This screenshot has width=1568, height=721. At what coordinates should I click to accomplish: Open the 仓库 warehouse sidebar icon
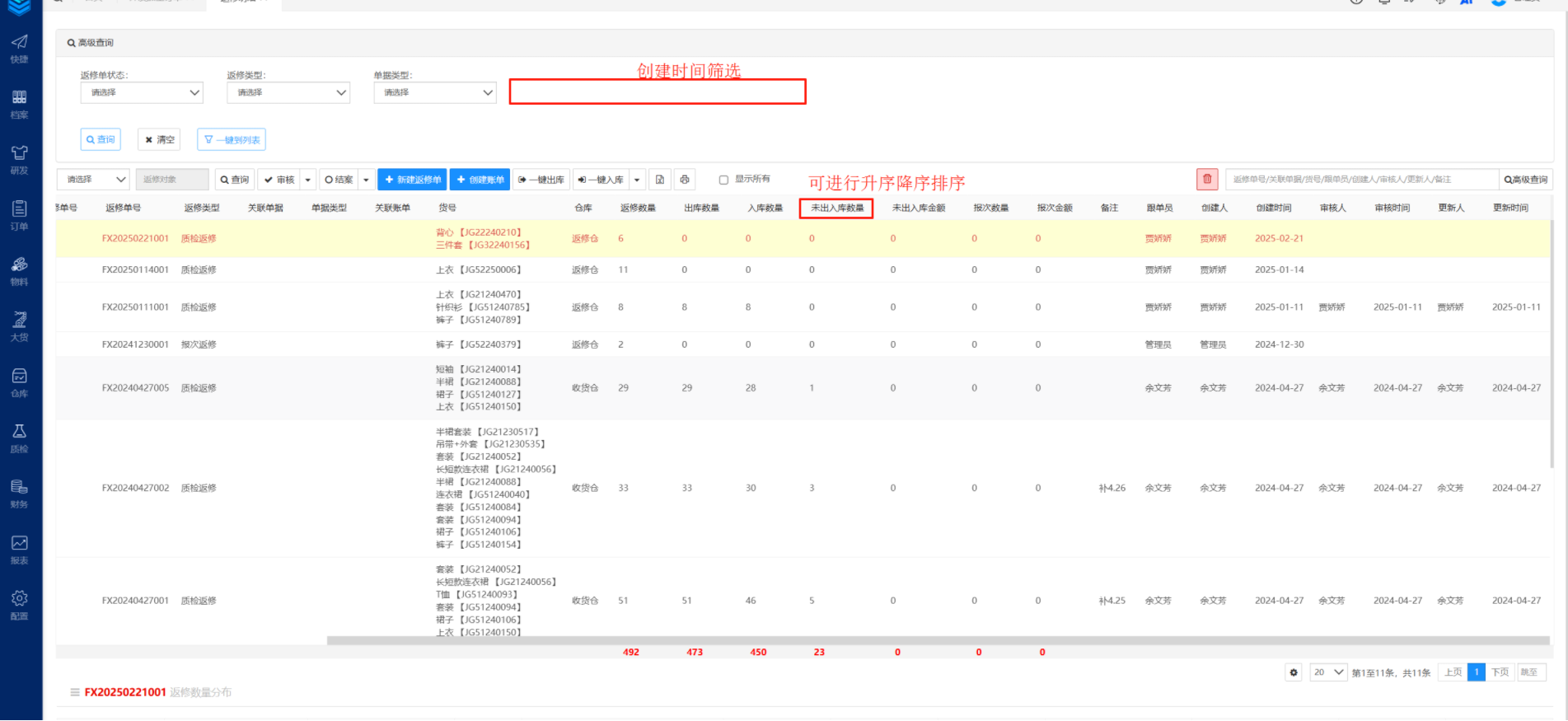point(20,382)
